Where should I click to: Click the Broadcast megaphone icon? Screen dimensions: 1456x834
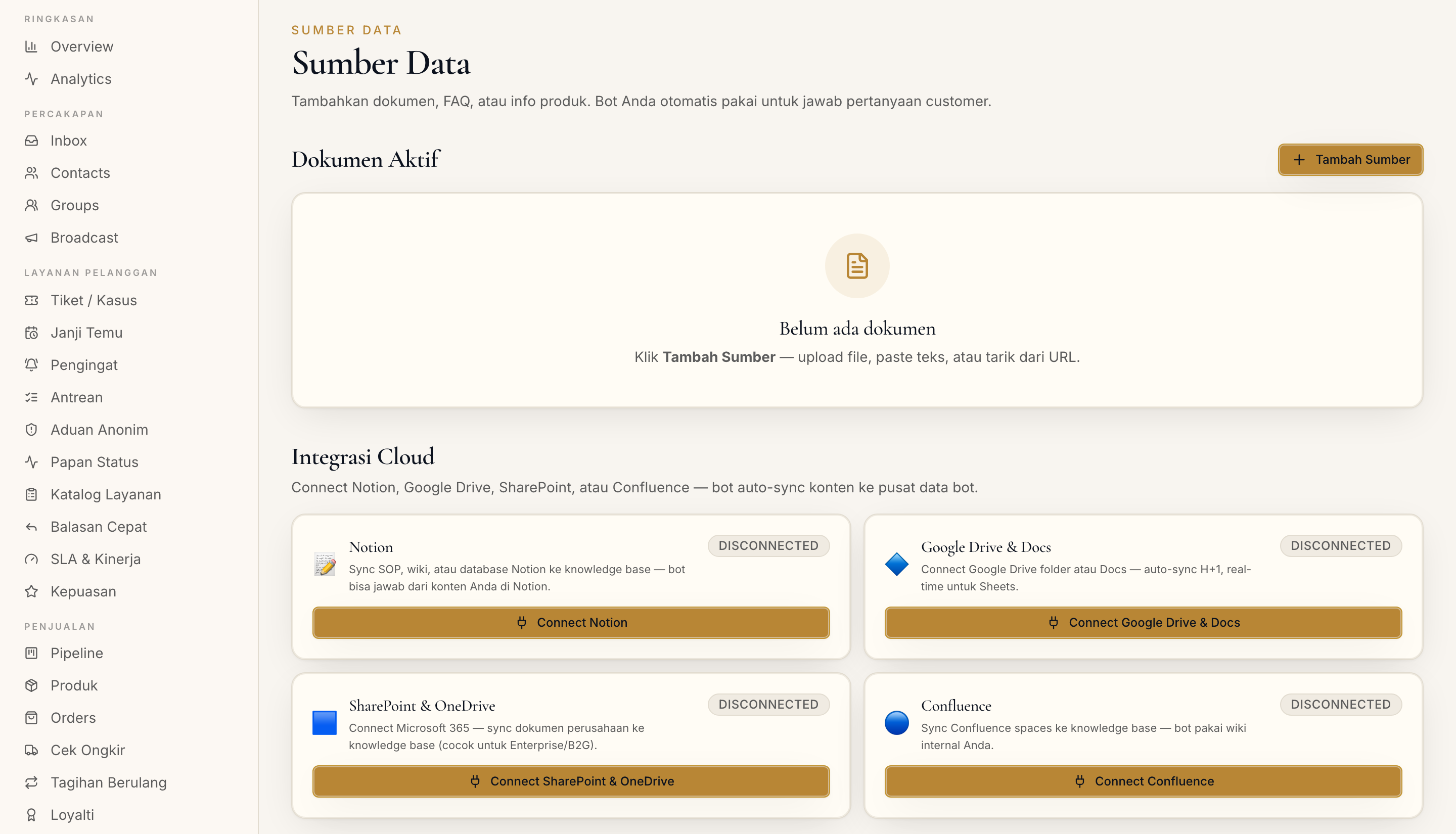point(31,238)
